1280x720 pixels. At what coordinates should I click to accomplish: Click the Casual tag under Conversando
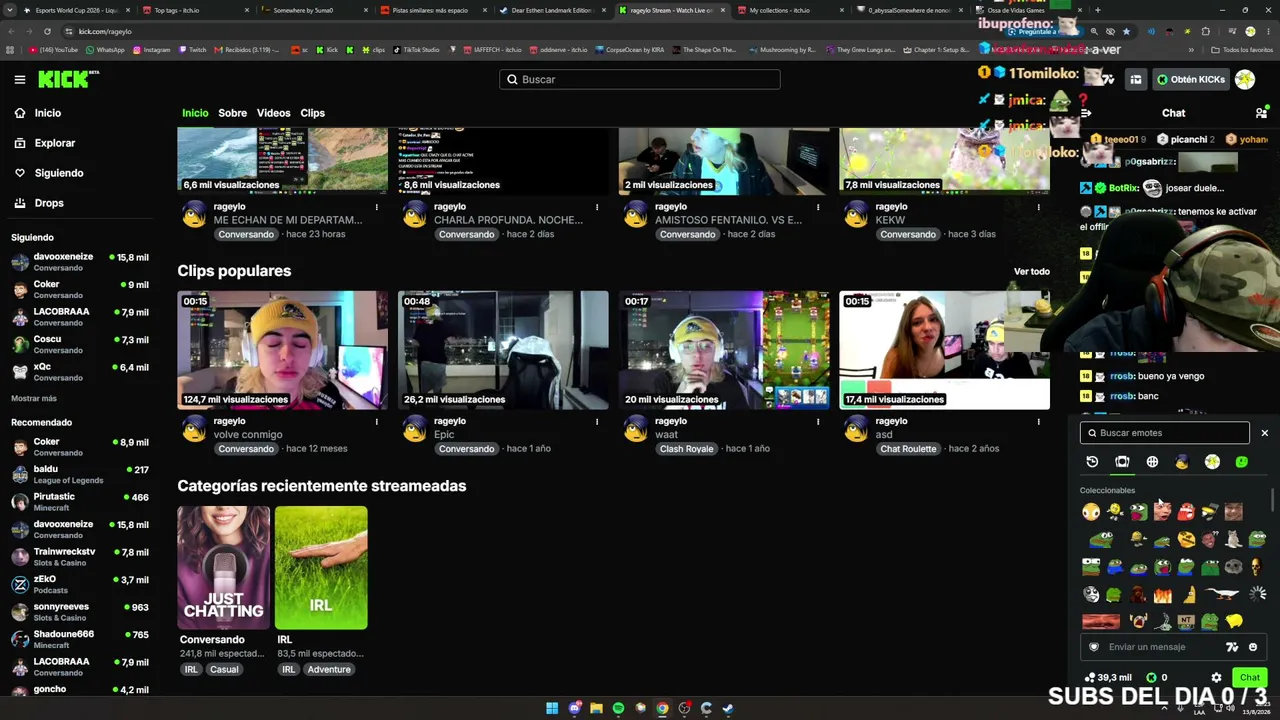click(x=224, y=669)
